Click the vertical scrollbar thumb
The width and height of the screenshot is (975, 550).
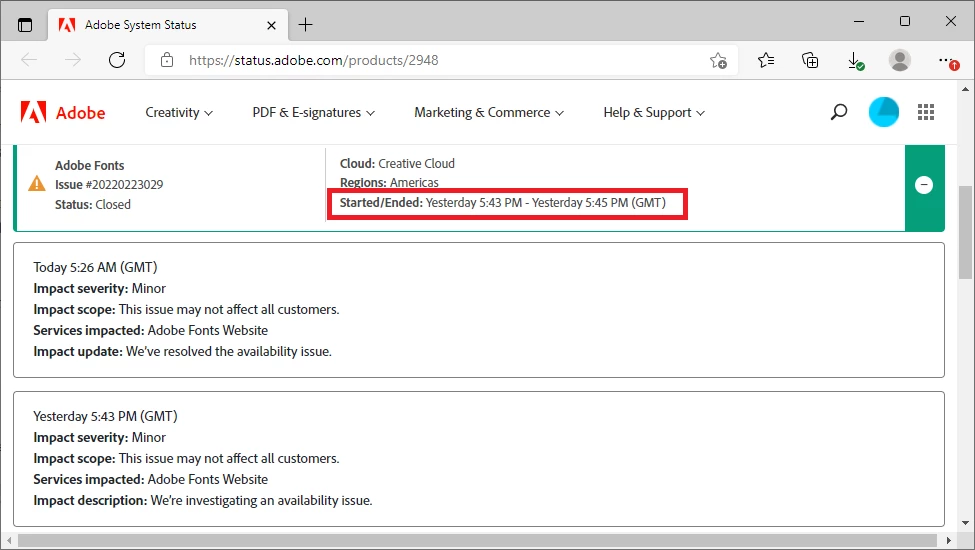pyautogui.click(x=965, y=232)
